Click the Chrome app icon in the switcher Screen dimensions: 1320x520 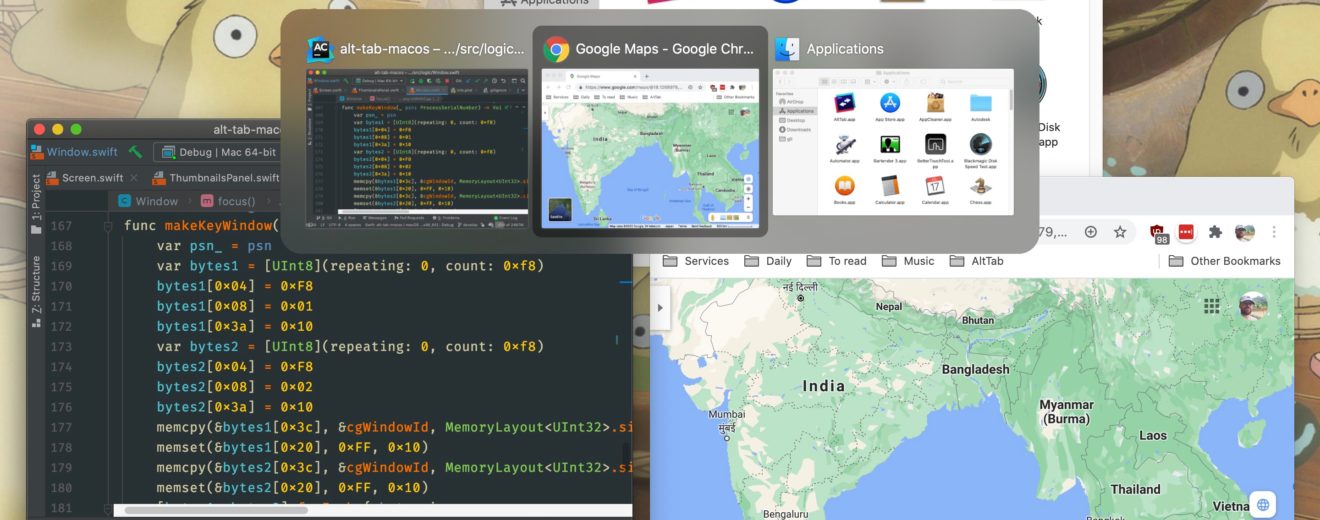click(556, 49)
